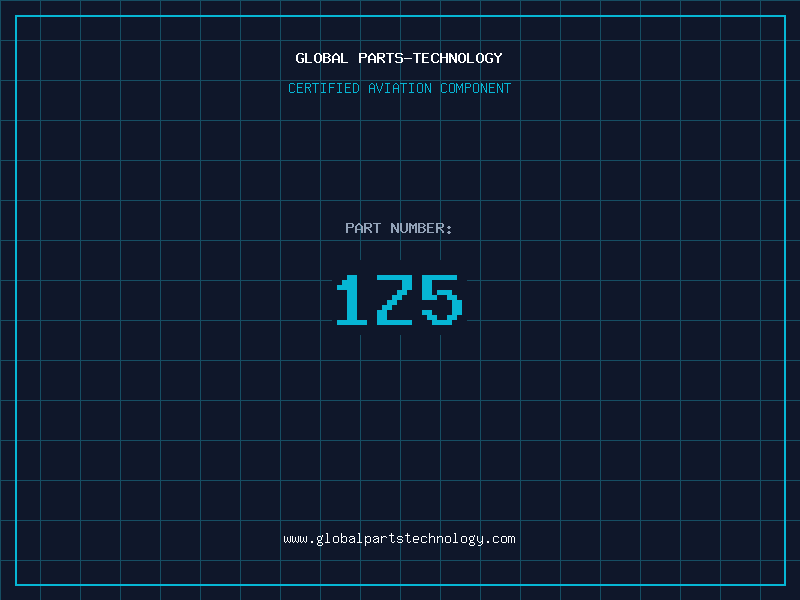The image size is (800, 600).
Task: Click the website link www.globalpartstechnology.com
Action: [399, 539]
